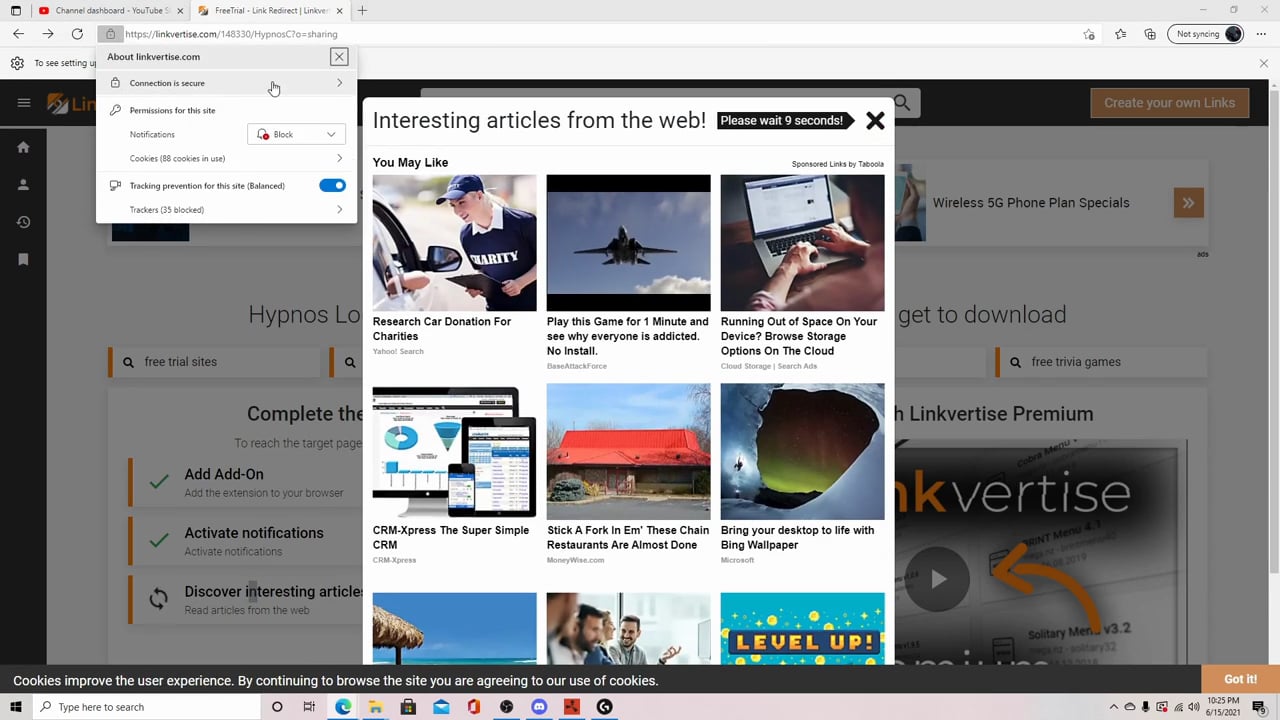Refresh the page
This screenshot has width=1280, height=720.
coord(77,34)
